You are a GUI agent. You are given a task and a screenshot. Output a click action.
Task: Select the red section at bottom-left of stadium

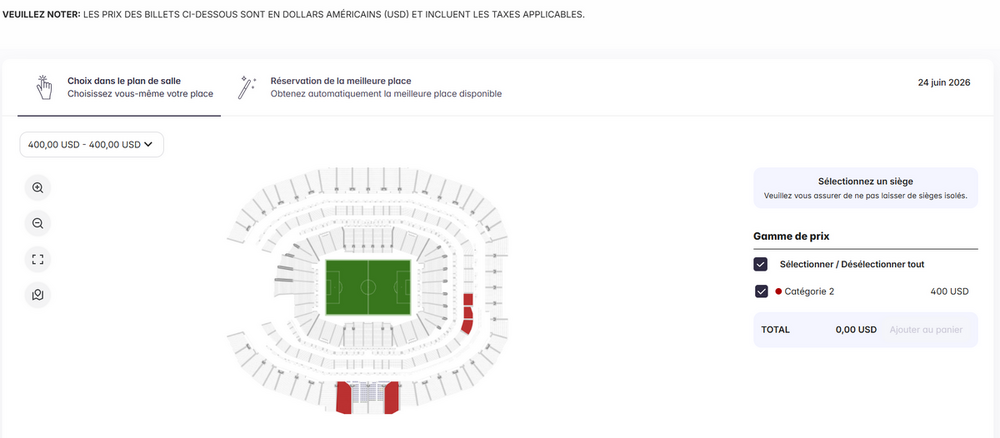tap(343, 397)
